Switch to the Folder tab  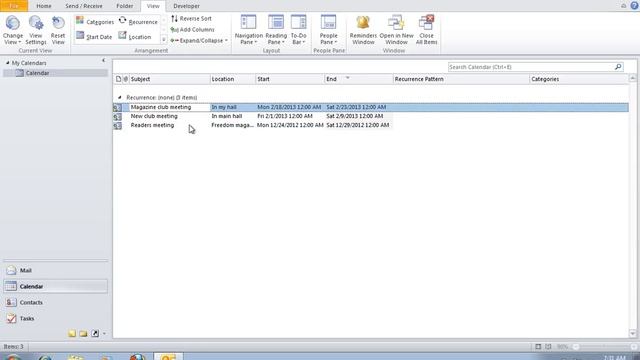(124, 6)
